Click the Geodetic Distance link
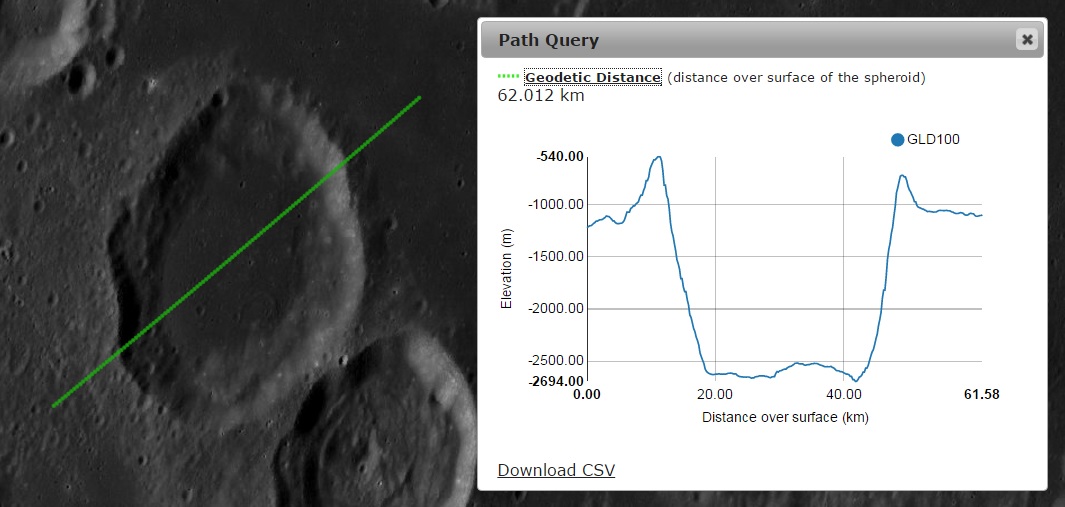 pyautogui.click(x=592, y=77)
